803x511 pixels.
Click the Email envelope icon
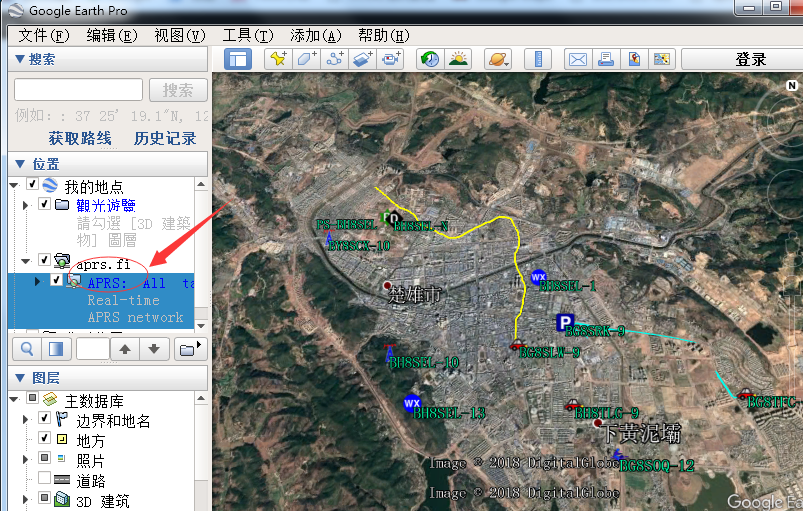tap(578, 59)
